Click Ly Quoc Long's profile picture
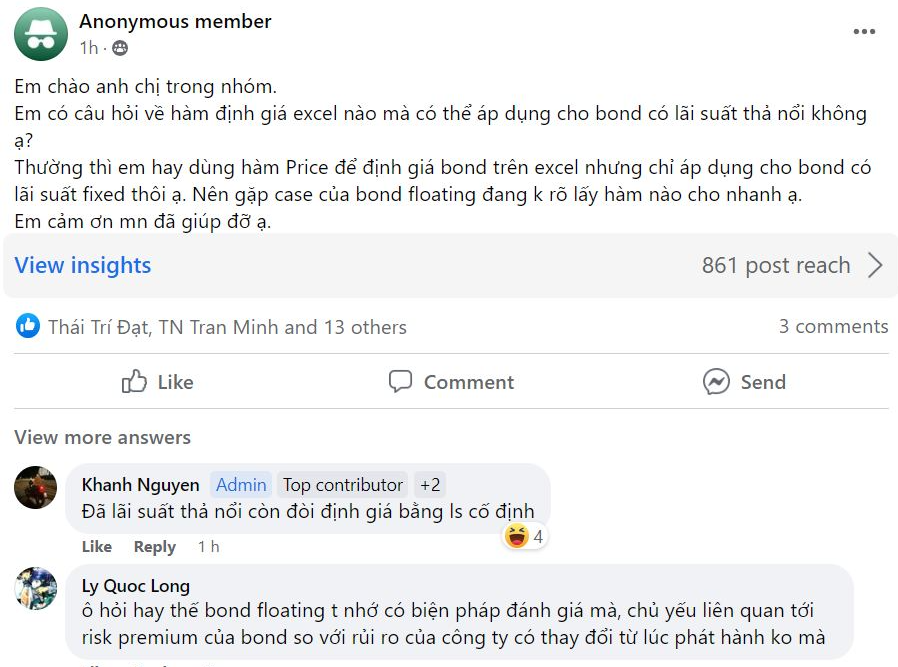 point(36,588)
